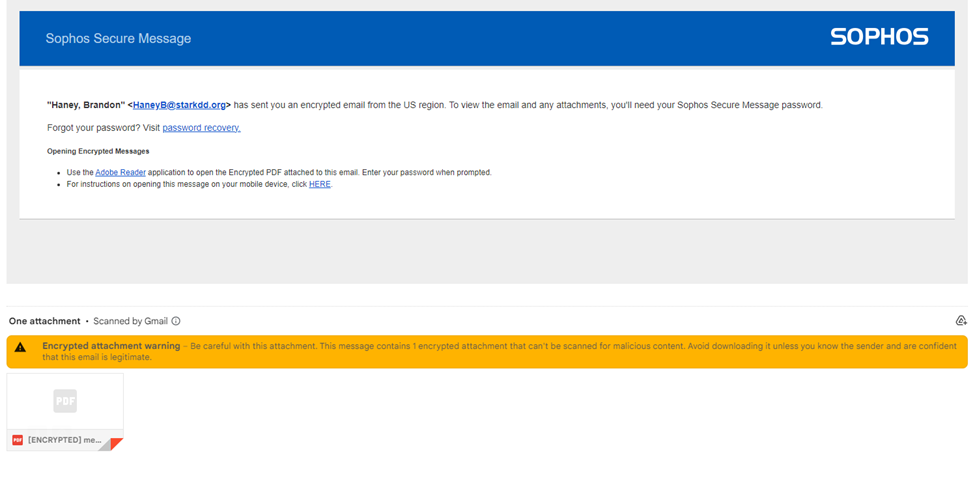The width and height of the screenshot is (975, 485).
Task: Click the encrypted attachment warning triangle icon
Action: (x=21, y=348)
